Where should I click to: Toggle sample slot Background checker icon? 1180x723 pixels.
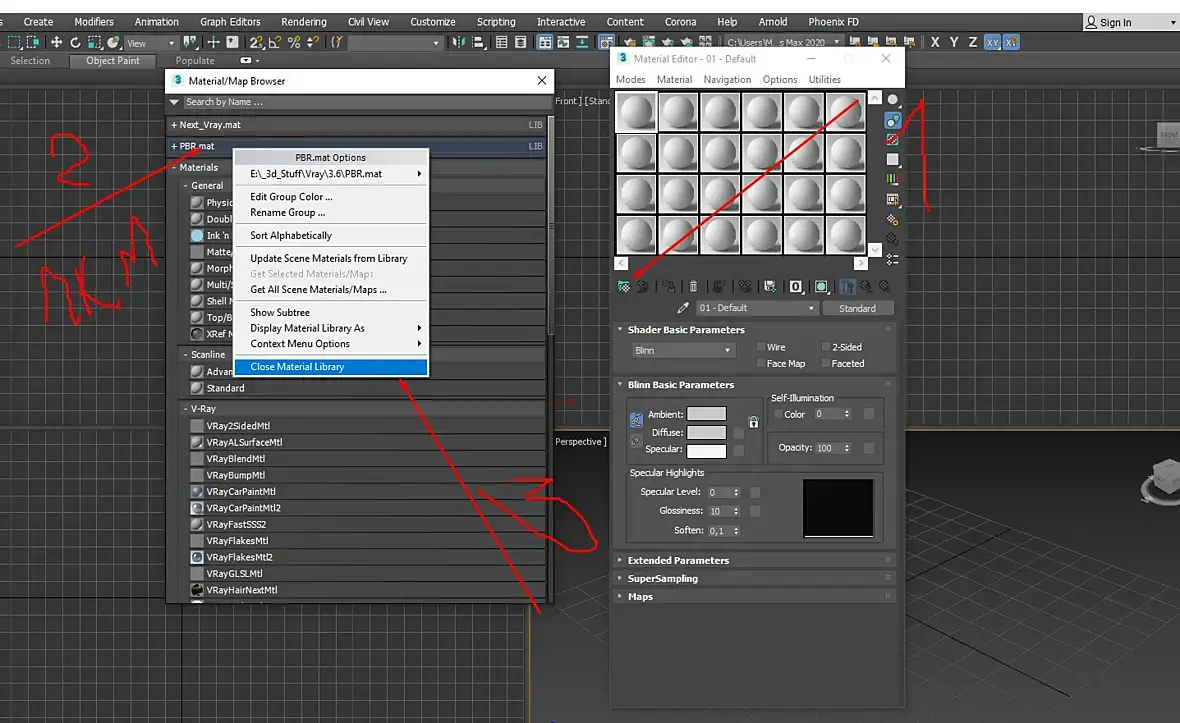coord(893,140)
